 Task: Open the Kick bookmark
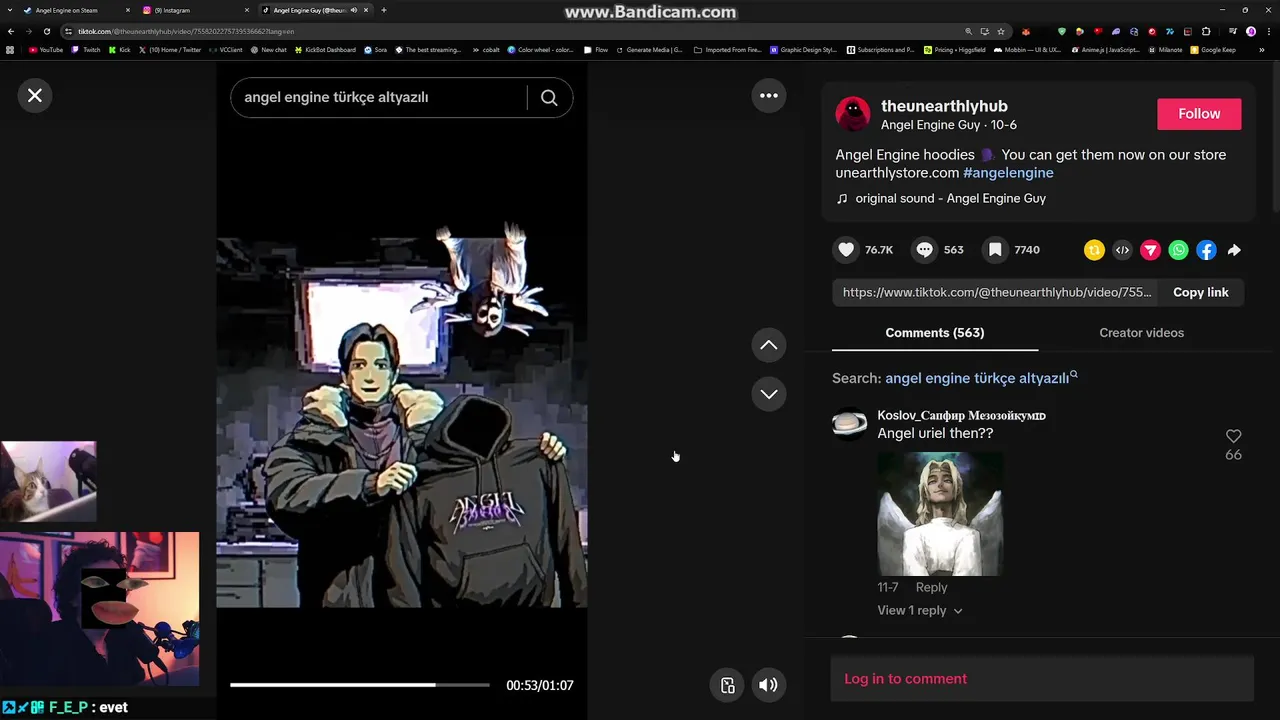(x=120, y=49)
